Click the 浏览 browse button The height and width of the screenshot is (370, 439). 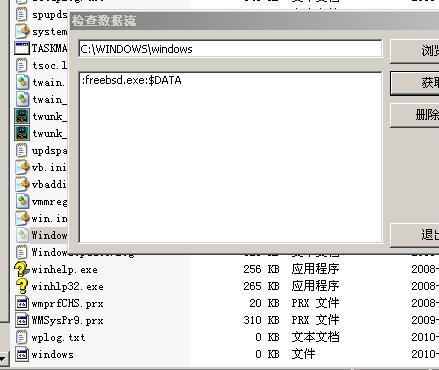pyautogui.click(x=415, y=51)
